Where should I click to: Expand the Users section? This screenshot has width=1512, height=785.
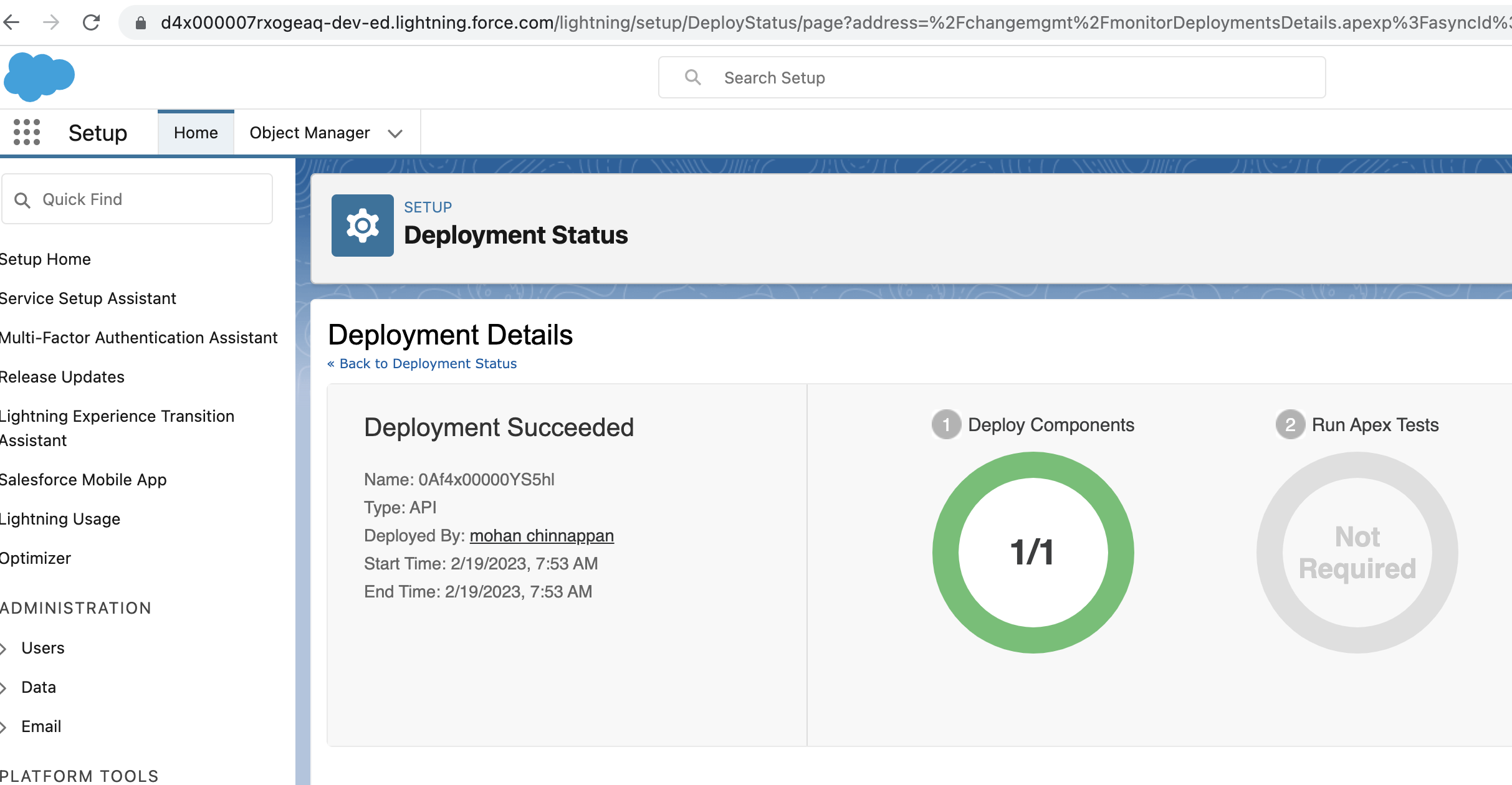[3, 649]
